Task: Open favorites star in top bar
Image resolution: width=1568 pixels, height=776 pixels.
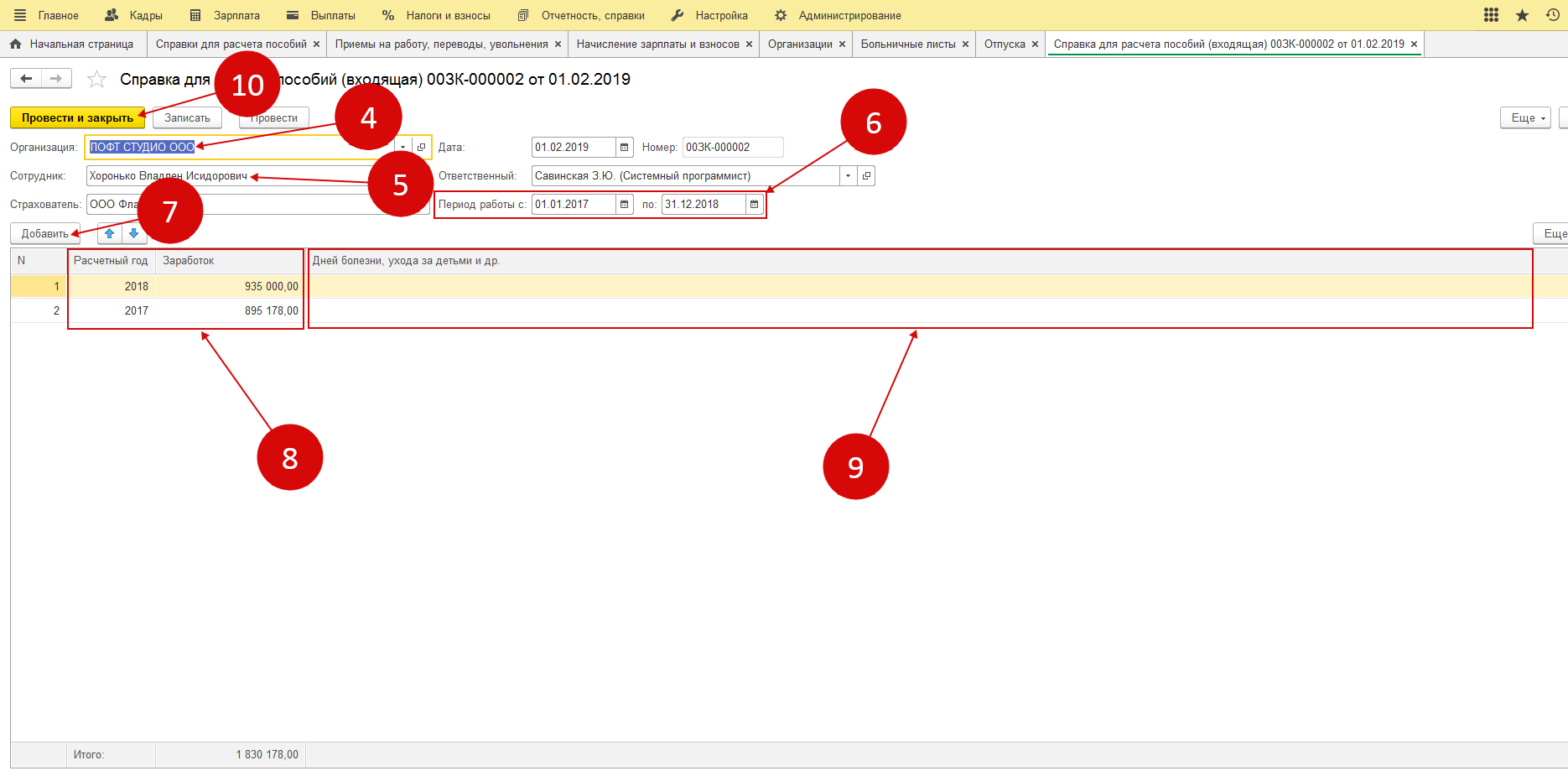Action: click(1522, 15)
